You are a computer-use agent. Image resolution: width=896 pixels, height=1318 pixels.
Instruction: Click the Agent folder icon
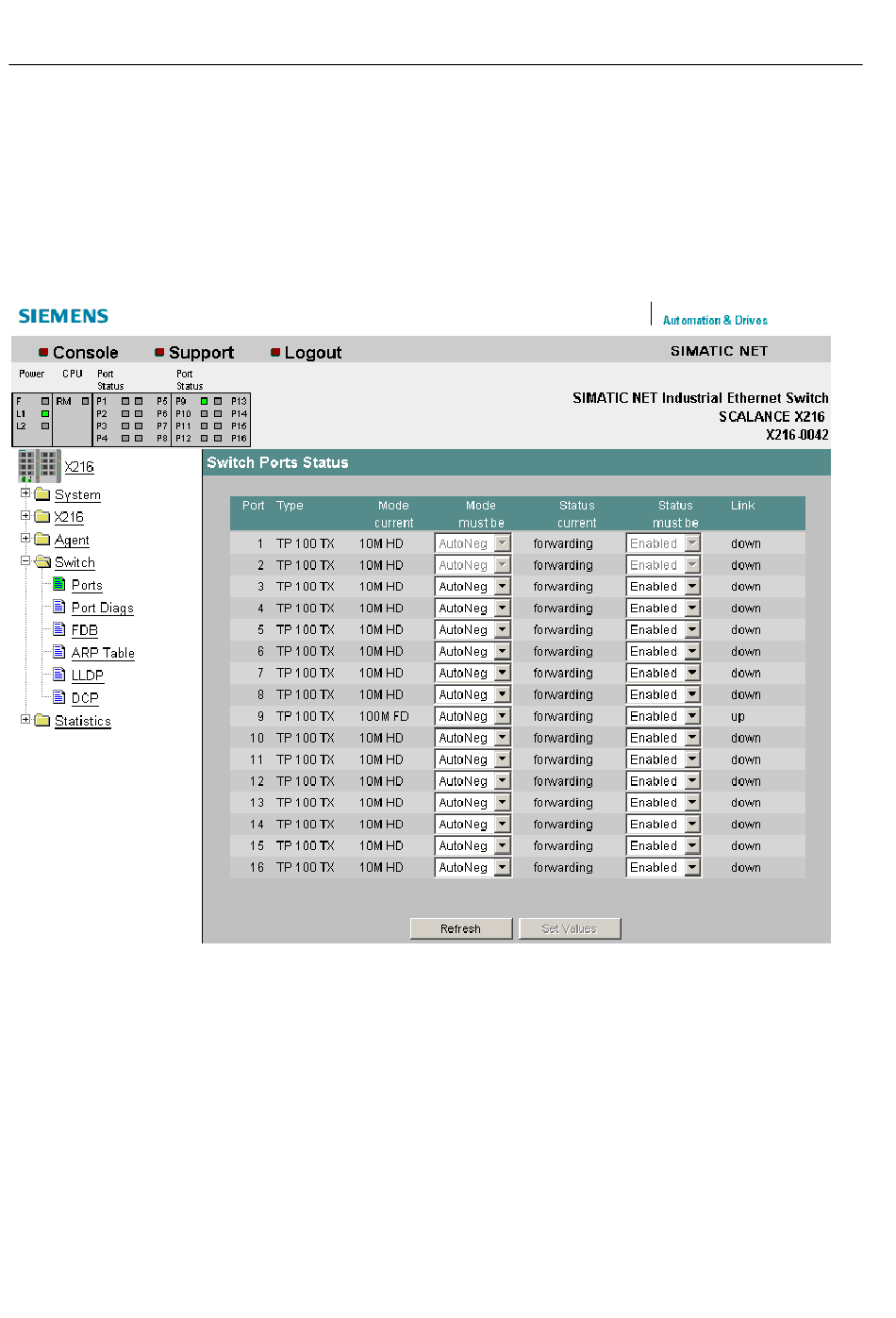[42, 540]
